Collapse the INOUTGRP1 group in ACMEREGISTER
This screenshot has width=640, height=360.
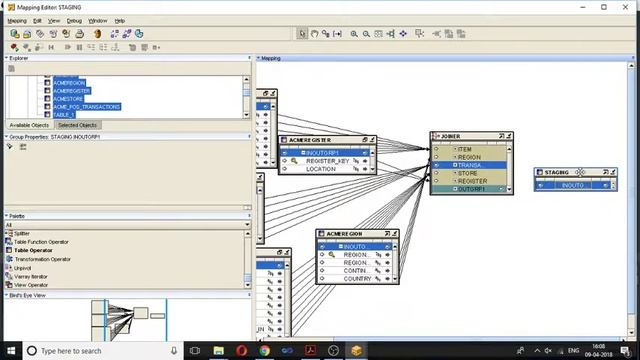303,153
